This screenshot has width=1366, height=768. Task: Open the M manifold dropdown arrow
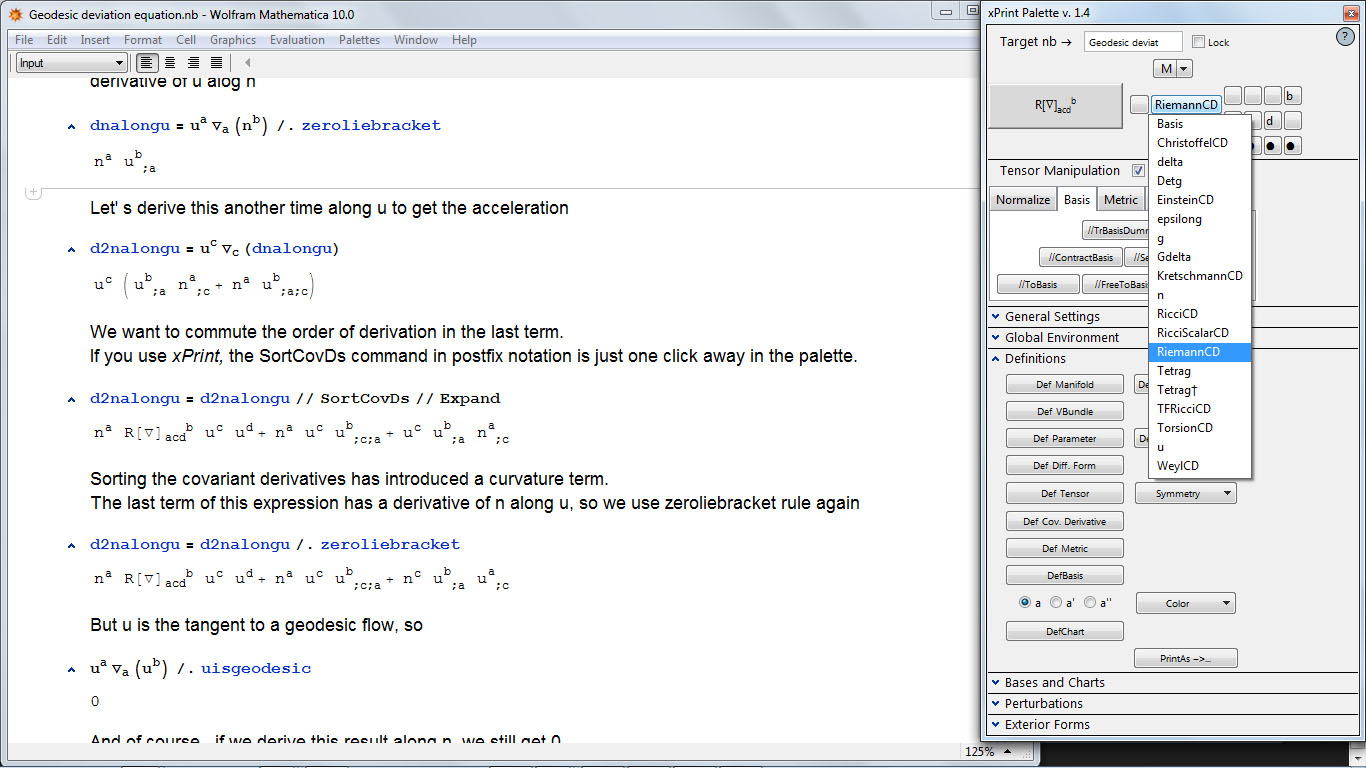tap(1184, 69)
